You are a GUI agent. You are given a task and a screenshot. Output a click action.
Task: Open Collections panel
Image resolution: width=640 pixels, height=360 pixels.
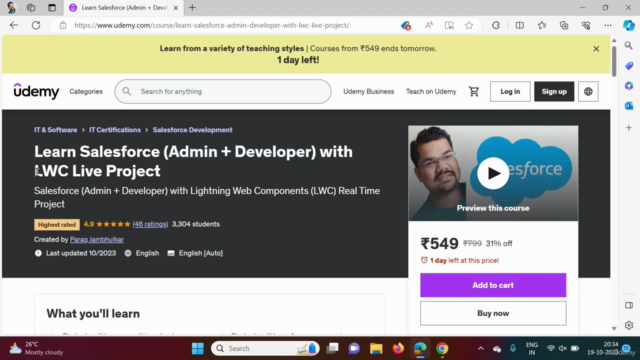pyautogui.click(x=564, y=25)
